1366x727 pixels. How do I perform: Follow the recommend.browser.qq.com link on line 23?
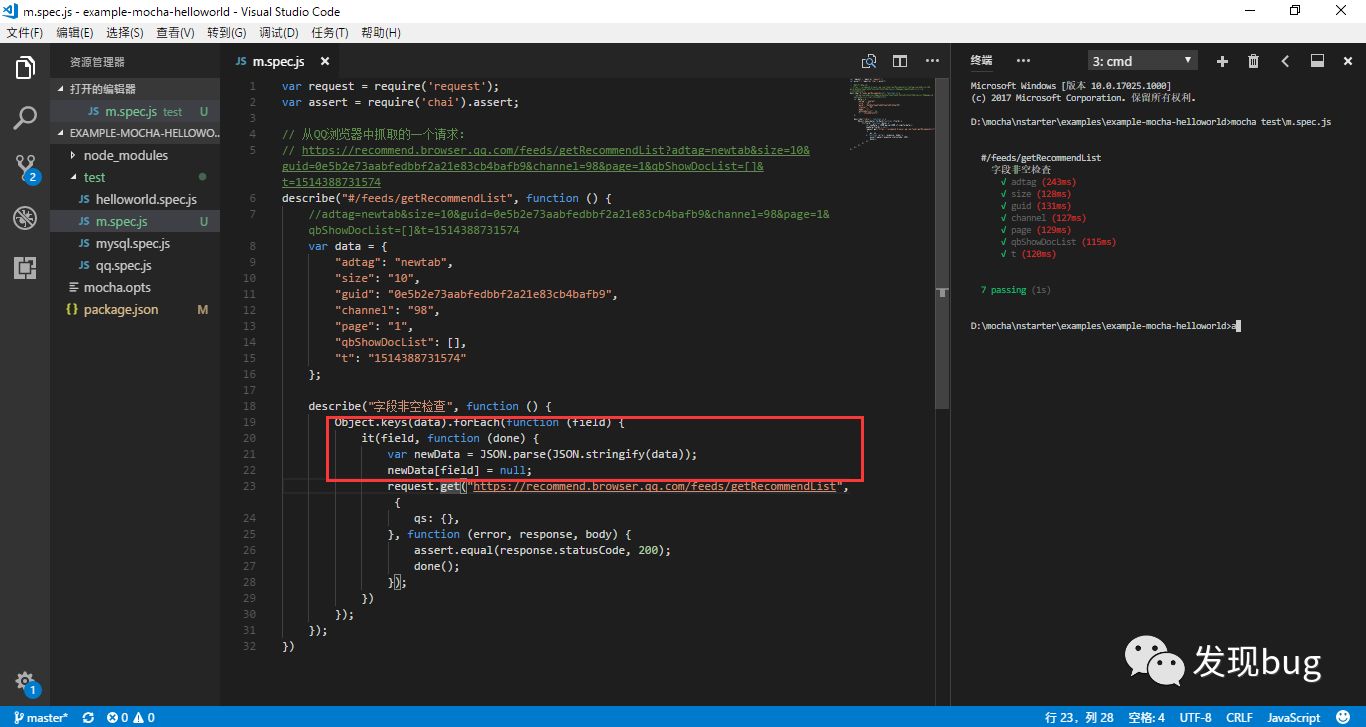tap(654, 486)
